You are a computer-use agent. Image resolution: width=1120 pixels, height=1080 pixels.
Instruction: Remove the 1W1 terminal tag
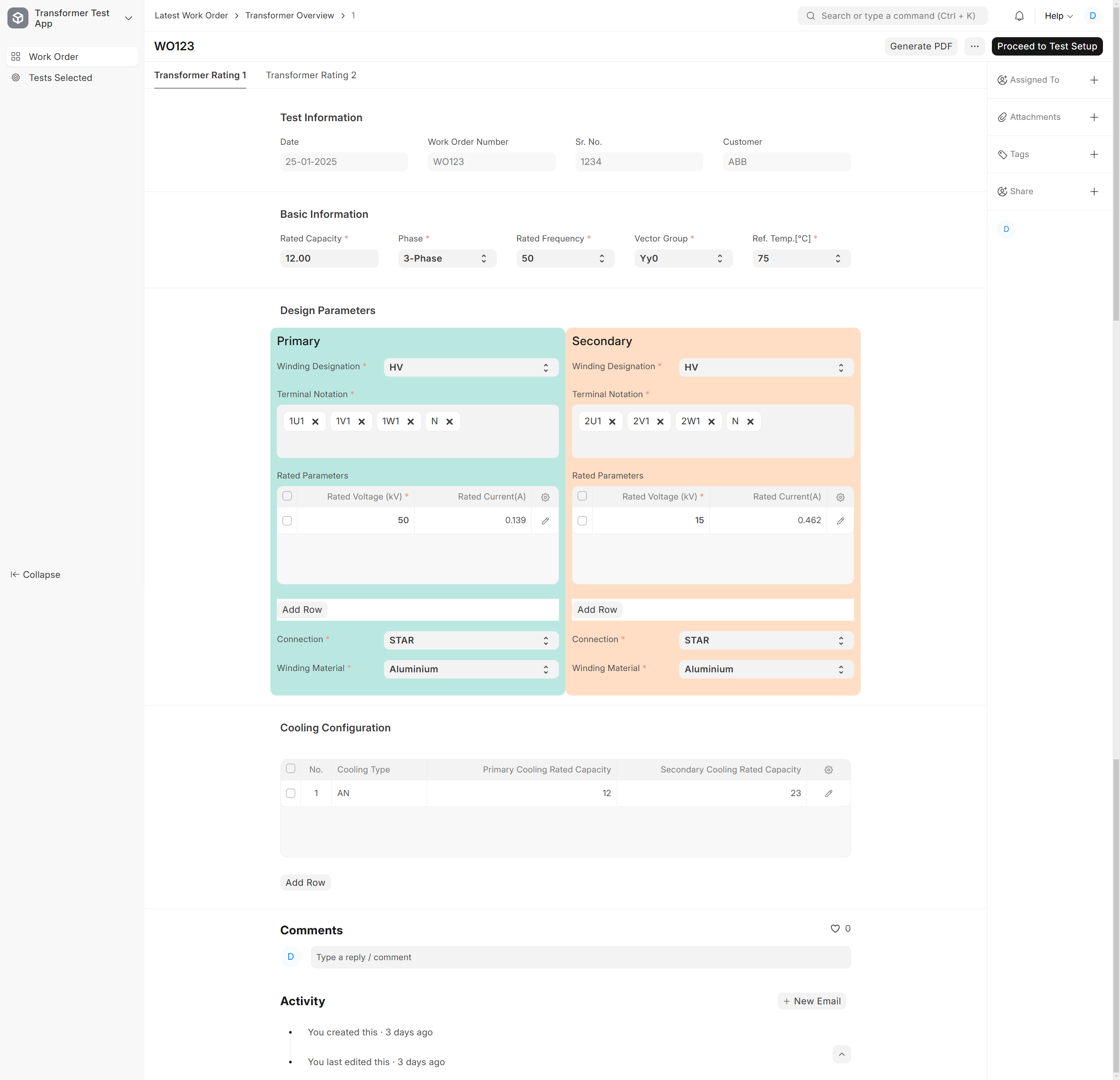[x=410, y=422]
